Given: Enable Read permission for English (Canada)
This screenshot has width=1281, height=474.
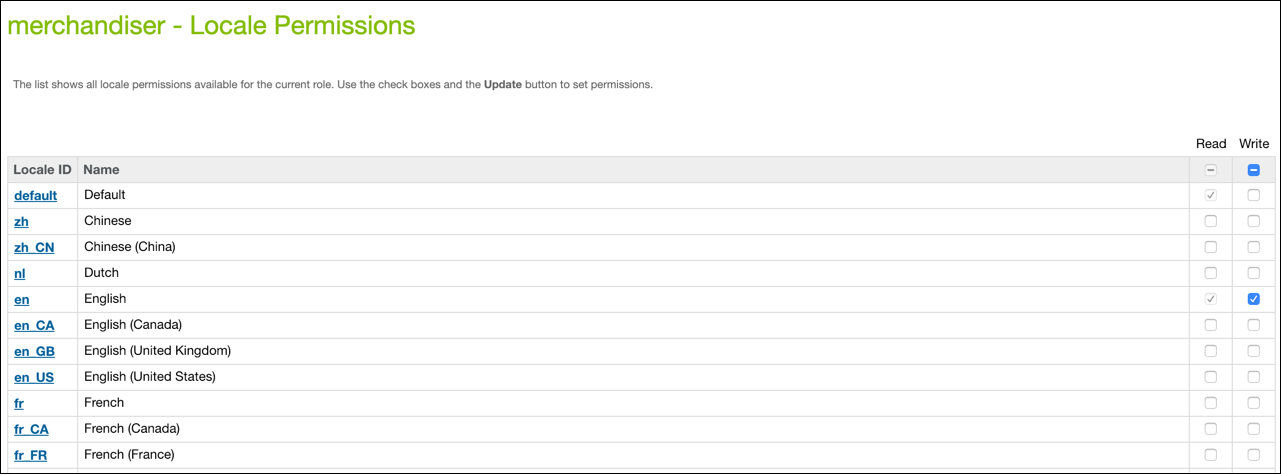Looking at the screenshot, I should pos(1211,325).
